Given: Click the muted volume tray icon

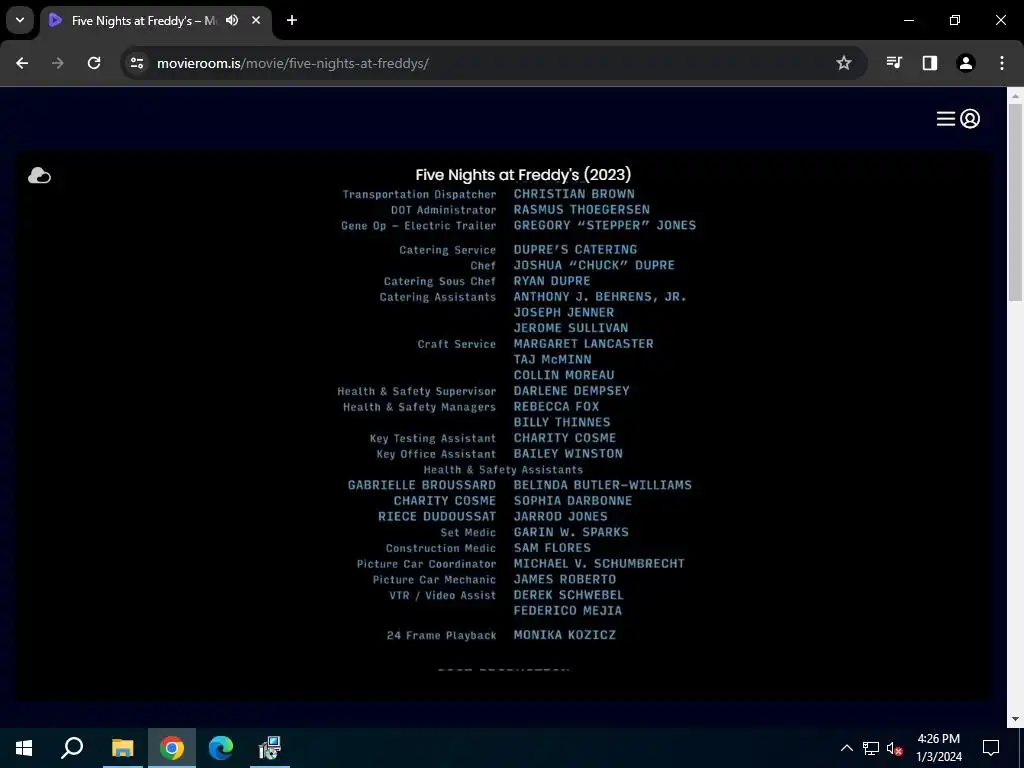Looking at the screenshot, I should (894, 748).
